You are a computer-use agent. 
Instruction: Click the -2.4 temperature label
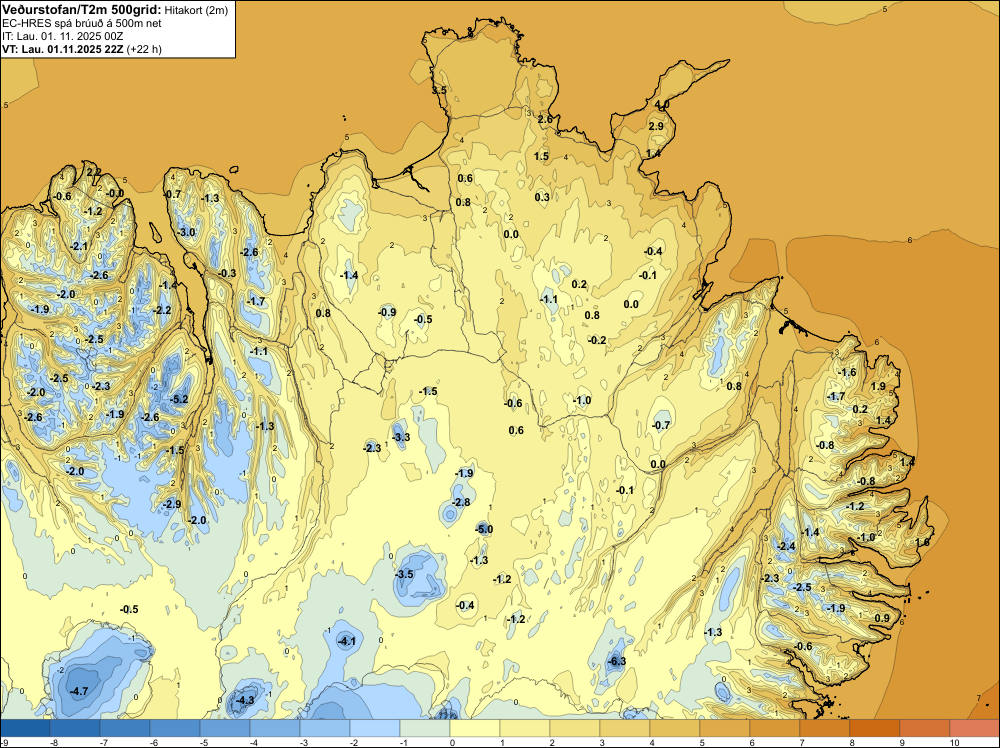[786, 546]
